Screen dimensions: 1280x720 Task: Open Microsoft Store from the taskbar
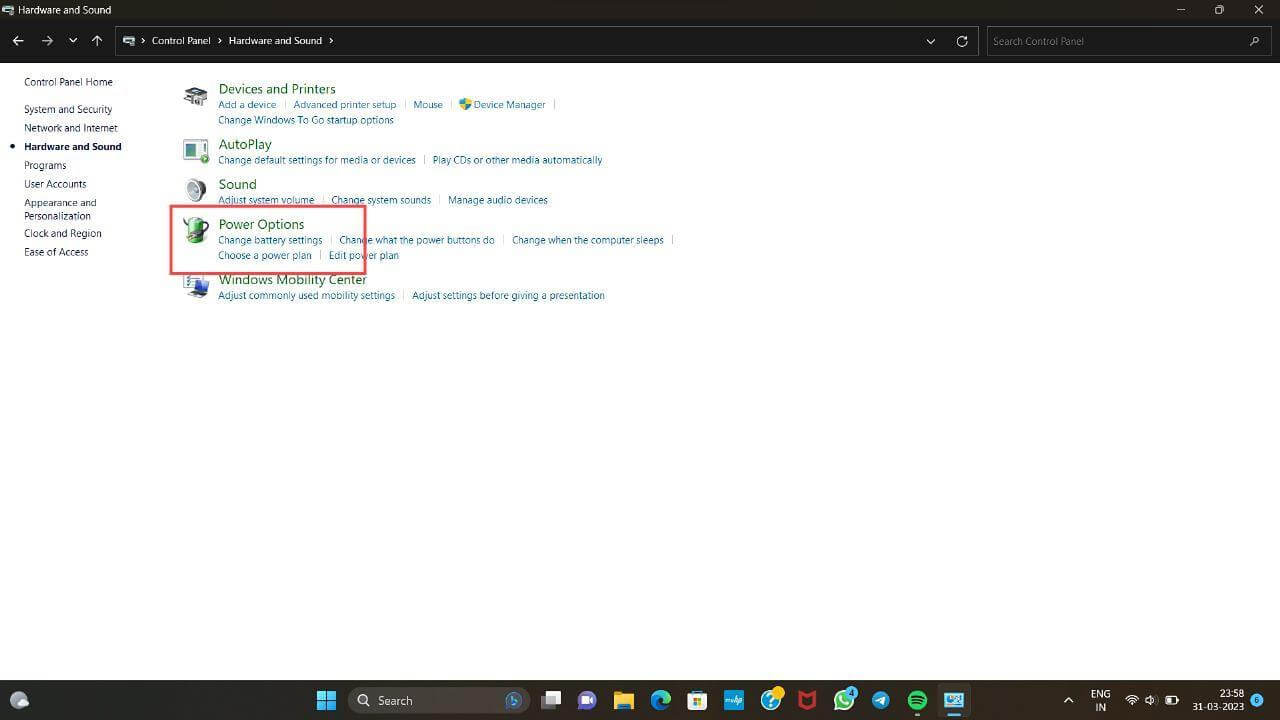click(697, 700)
